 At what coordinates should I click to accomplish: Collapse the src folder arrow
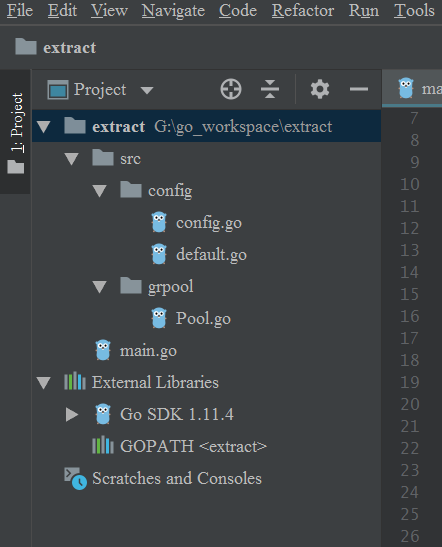tap(72, 159)
